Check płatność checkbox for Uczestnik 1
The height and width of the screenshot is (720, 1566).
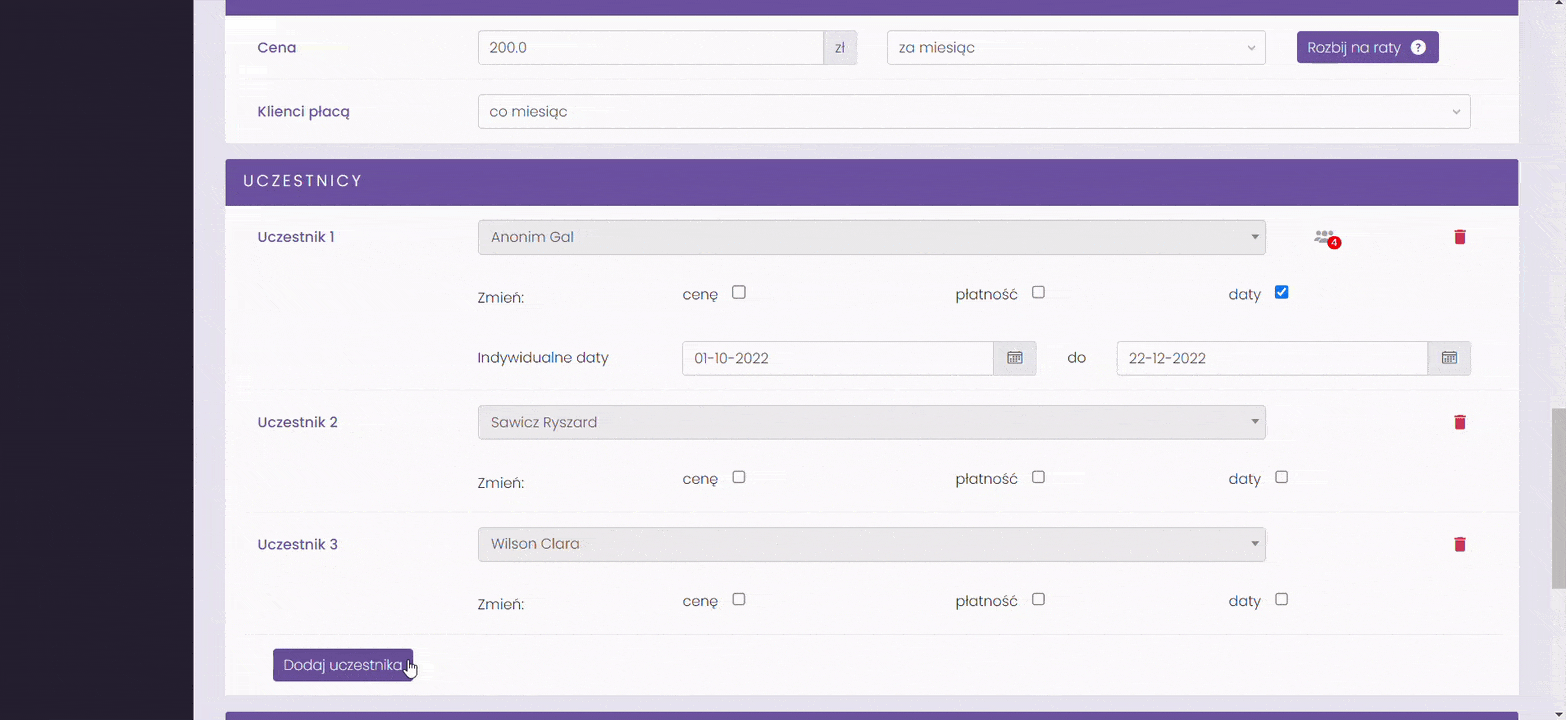1038,293
